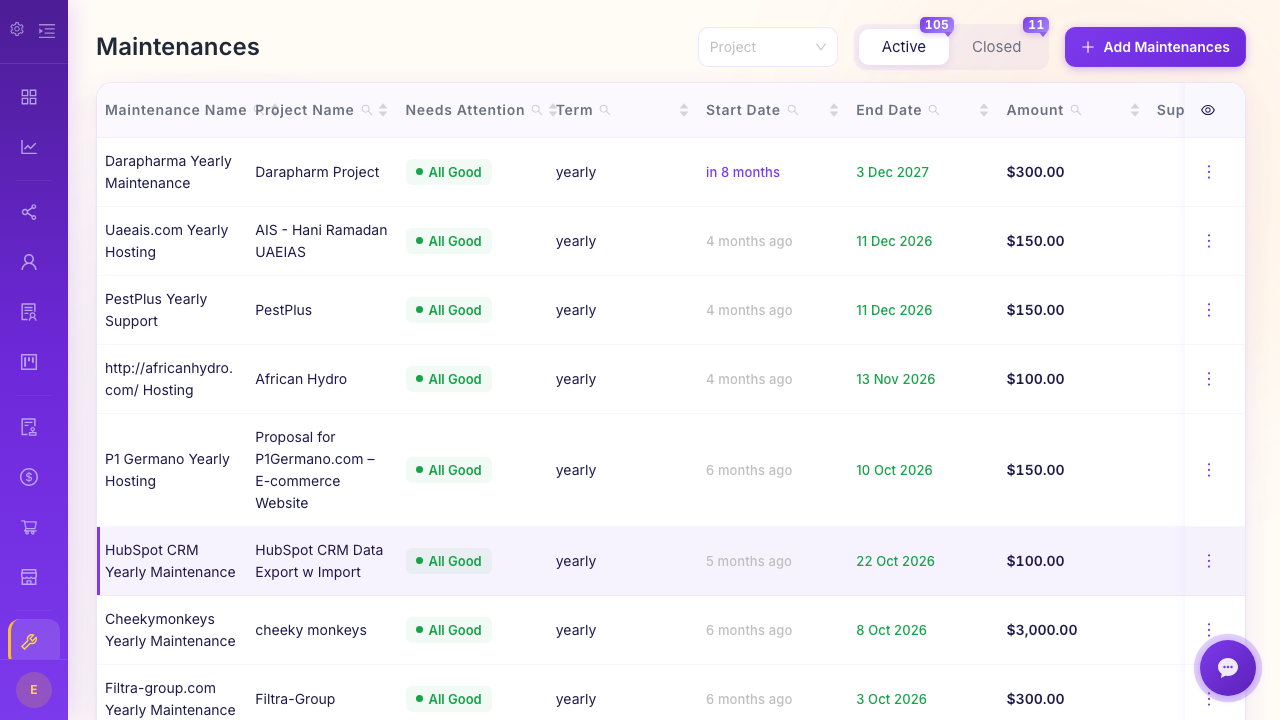Select the Active maintenances tab

click(x=903, y=46)
